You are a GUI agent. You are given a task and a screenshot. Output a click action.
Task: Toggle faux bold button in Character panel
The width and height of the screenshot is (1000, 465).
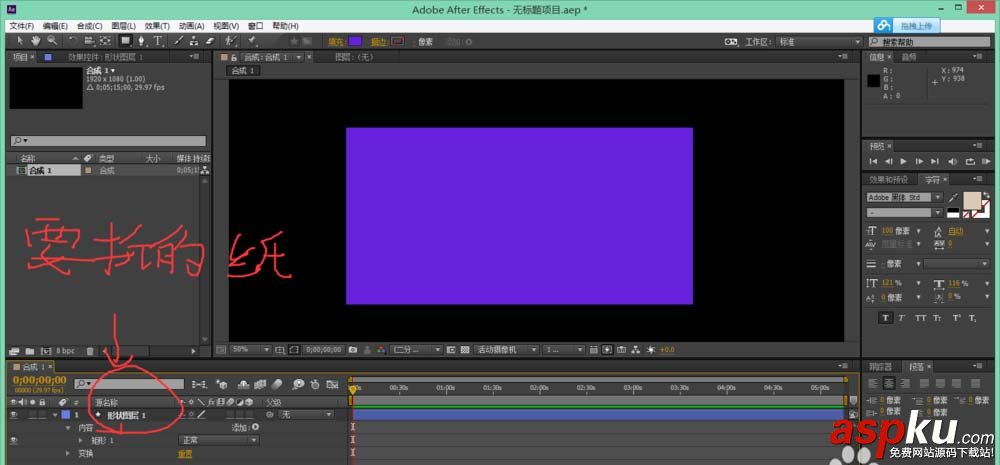tap(886, 318)
